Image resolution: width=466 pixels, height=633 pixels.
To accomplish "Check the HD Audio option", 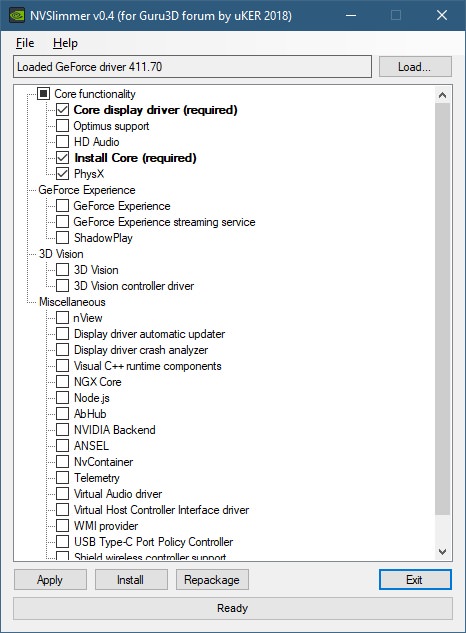I will pyautogui.click(x=62, y=142).
